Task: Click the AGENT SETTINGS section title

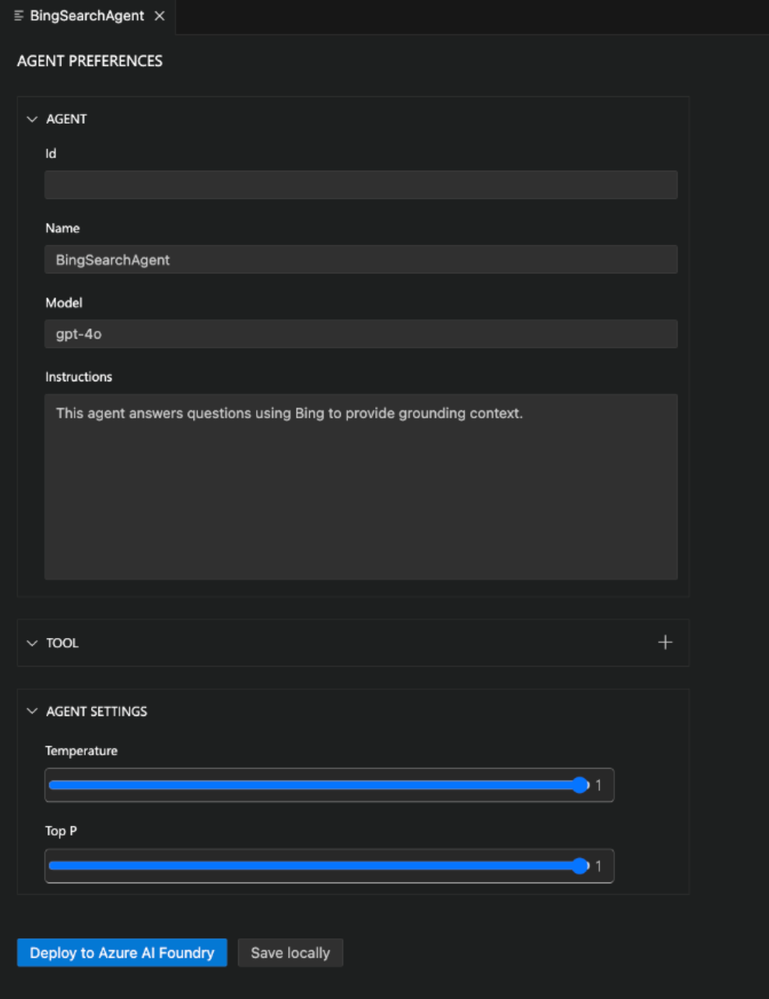Action: pyautogui.click(x=97, y=711)
